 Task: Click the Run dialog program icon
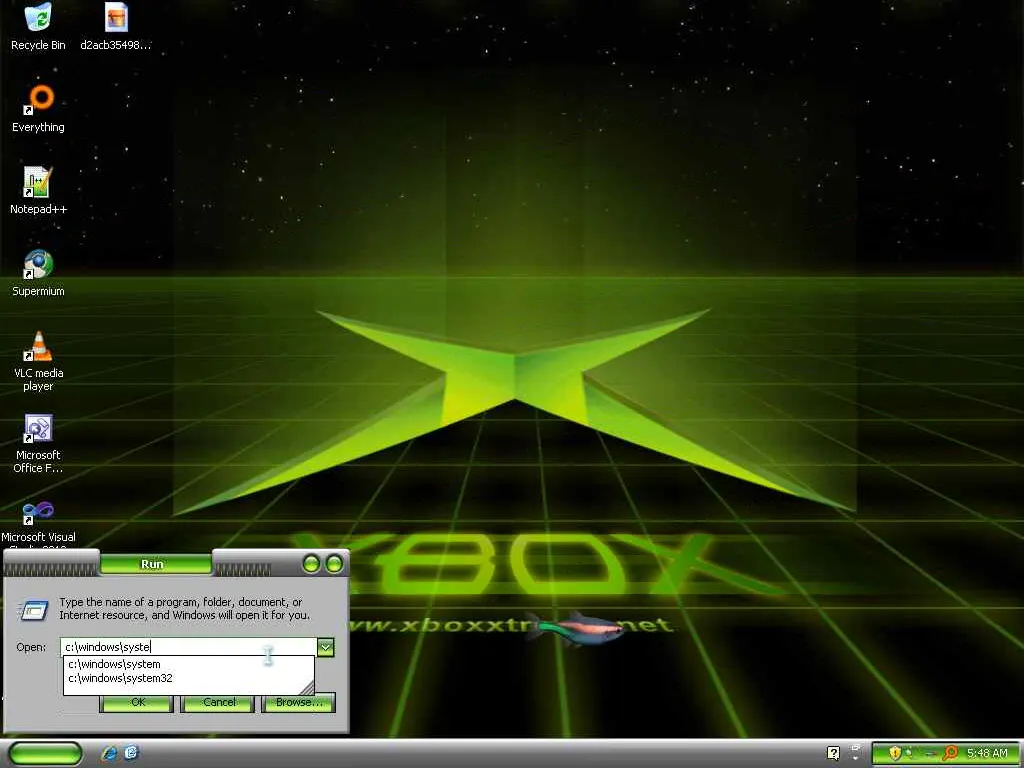pyautogui.click(x=33, y=609)
